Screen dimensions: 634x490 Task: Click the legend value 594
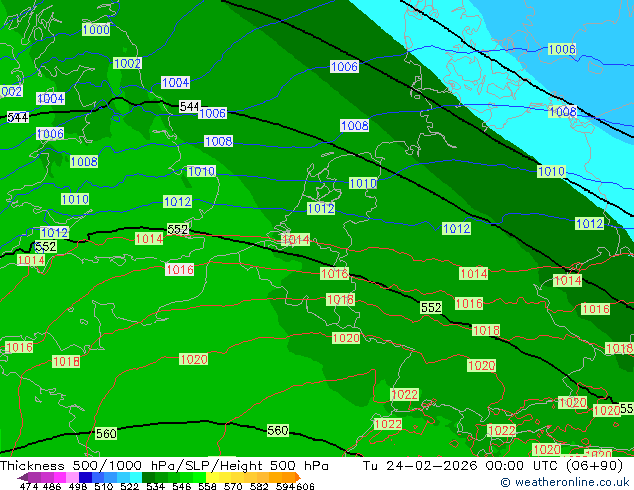tap(285, 486)
